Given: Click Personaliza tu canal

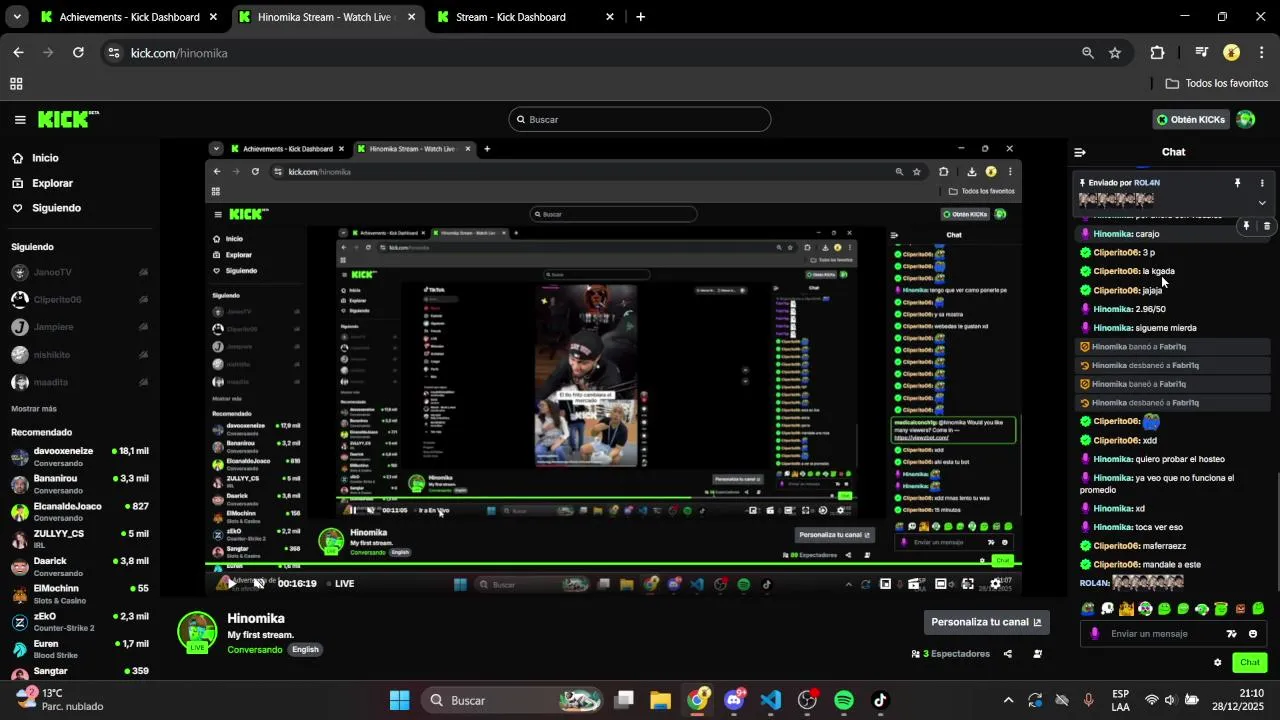Looking at the screenshot, I should tap(986, 622).
